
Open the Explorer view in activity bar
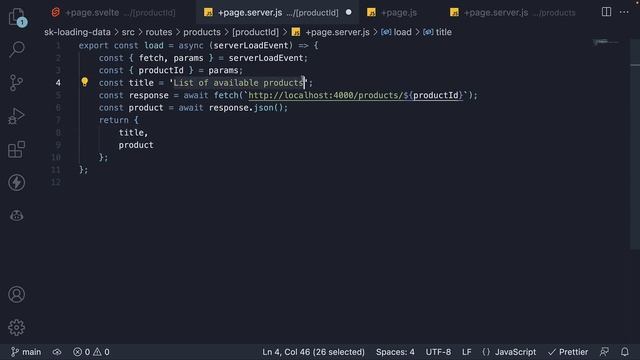[17, 17]
